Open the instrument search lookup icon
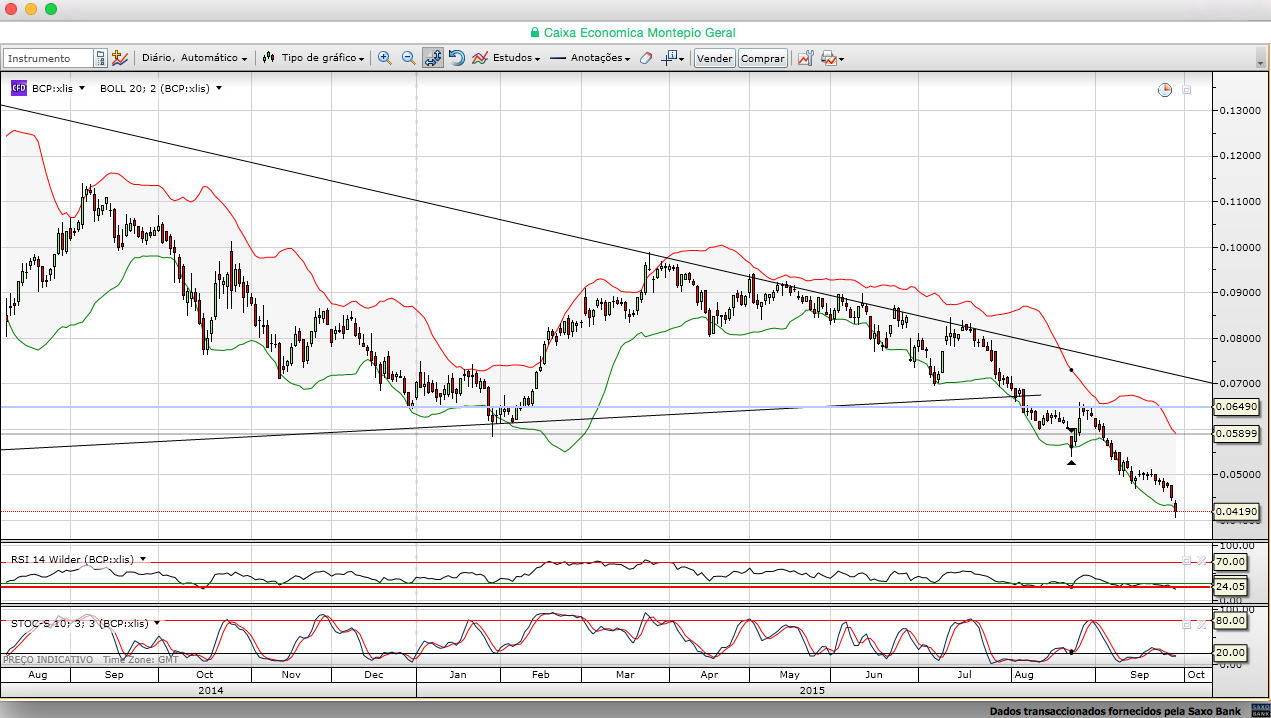This screenshot has width=1271, height=718. [x=100, y=58]
